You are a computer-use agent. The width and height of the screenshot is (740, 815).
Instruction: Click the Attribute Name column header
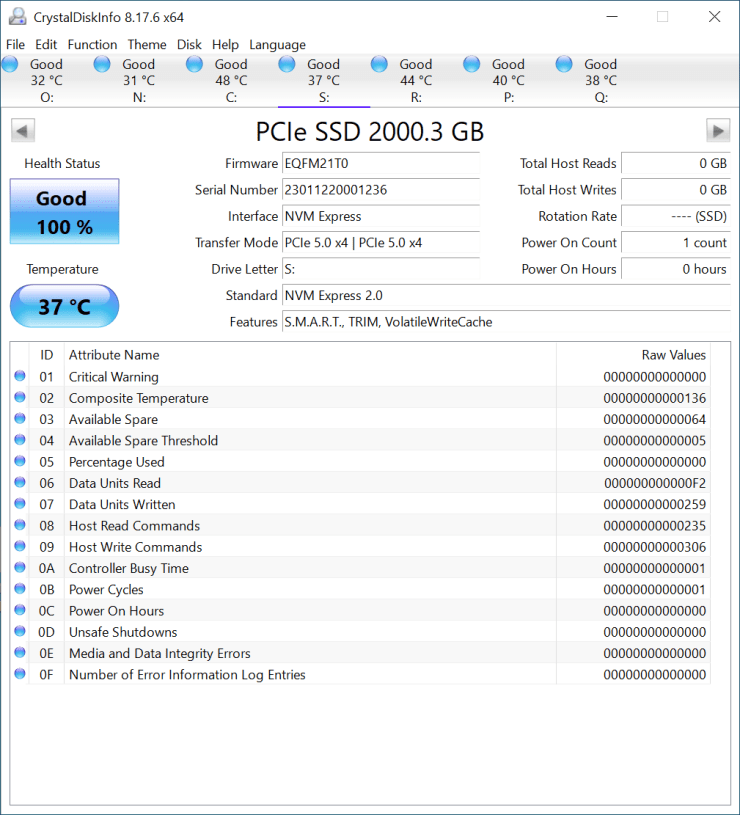pos(310,355)
